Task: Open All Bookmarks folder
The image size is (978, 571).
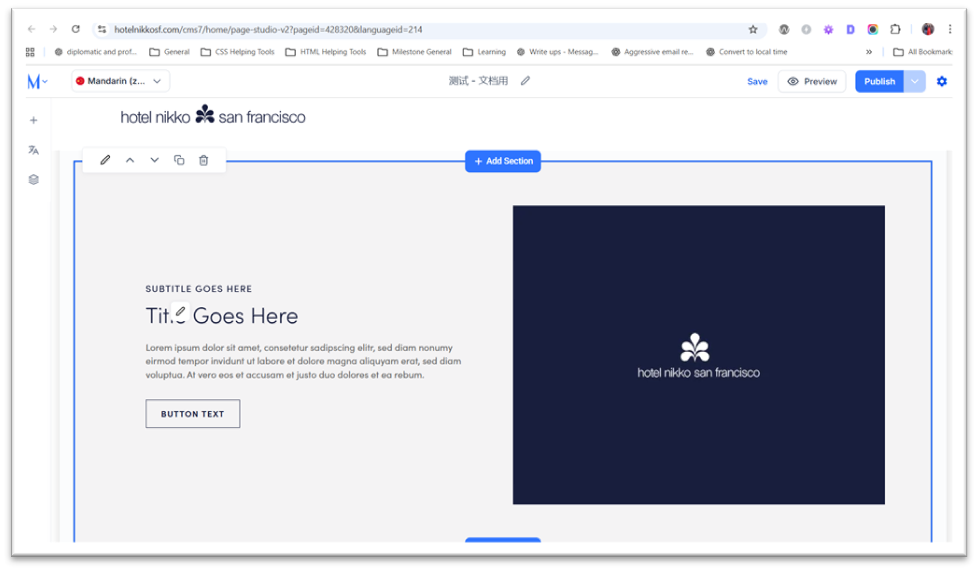Action: [923, 52]
